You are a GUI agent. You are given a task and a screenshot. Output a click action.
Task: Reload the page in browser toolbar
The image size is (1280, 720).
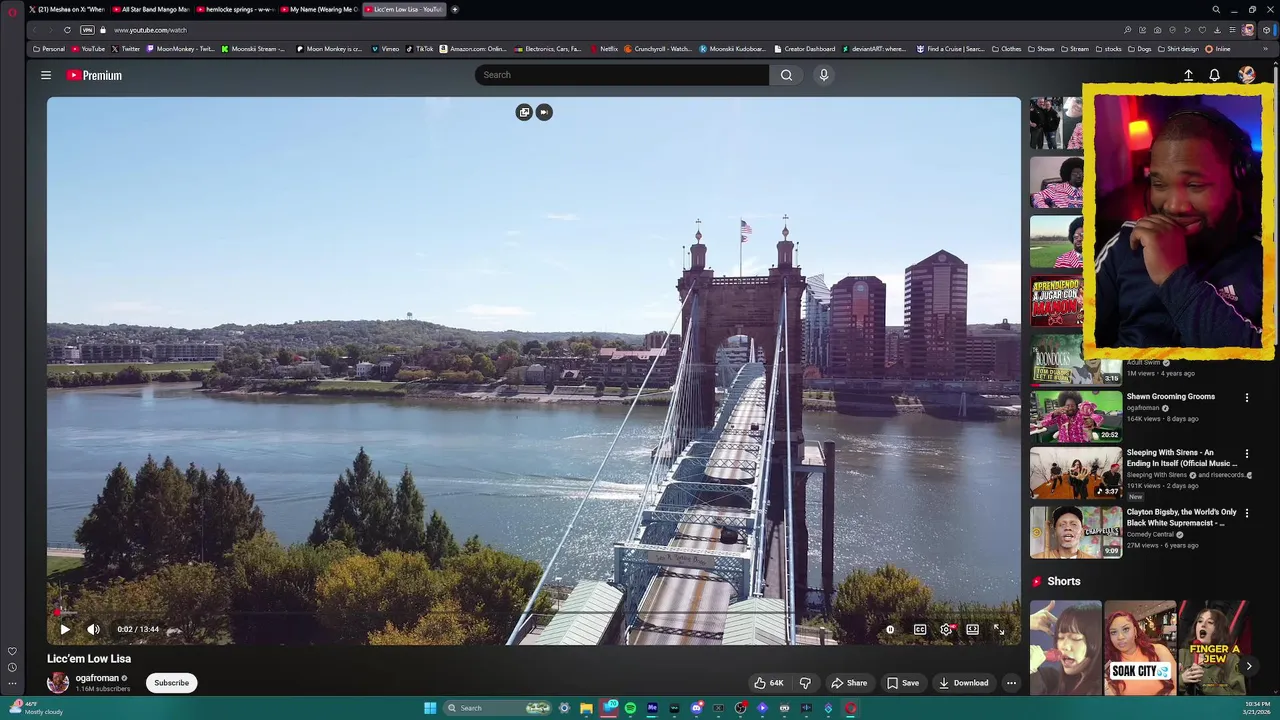pos(67,30)
